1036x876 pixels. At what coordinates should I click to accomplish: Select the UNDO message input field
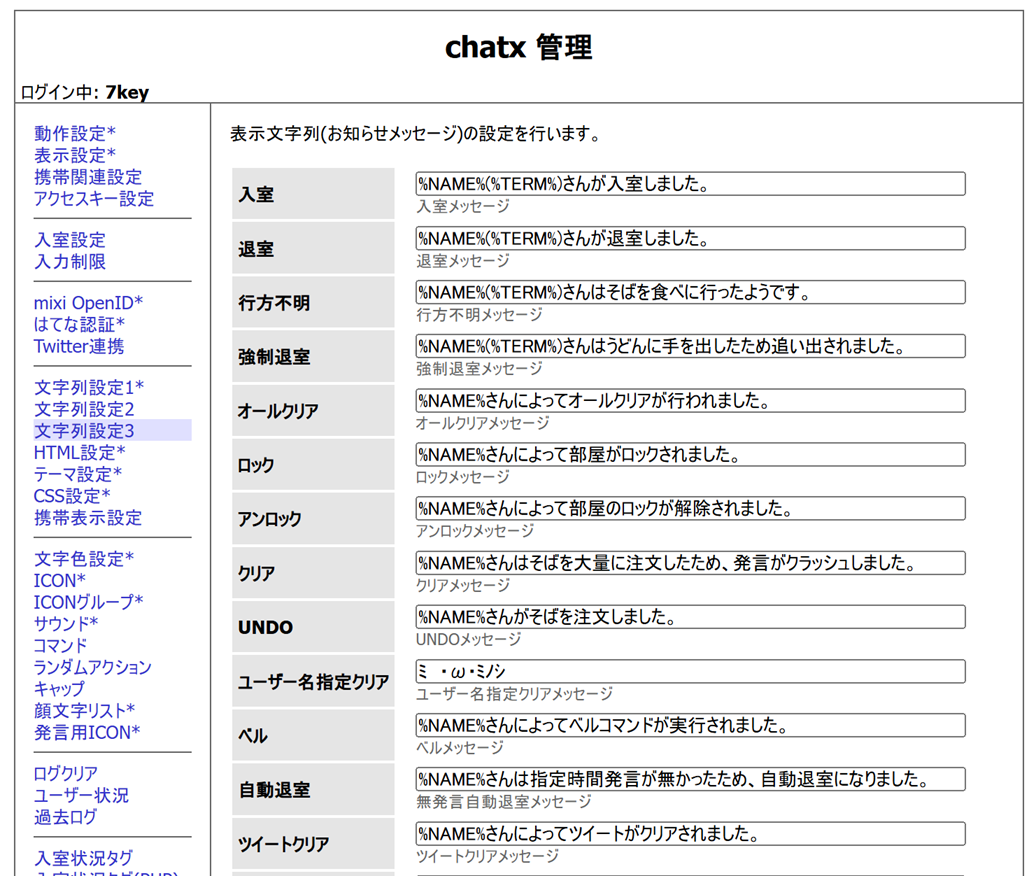pyautogui.click(x=690, y=616)
